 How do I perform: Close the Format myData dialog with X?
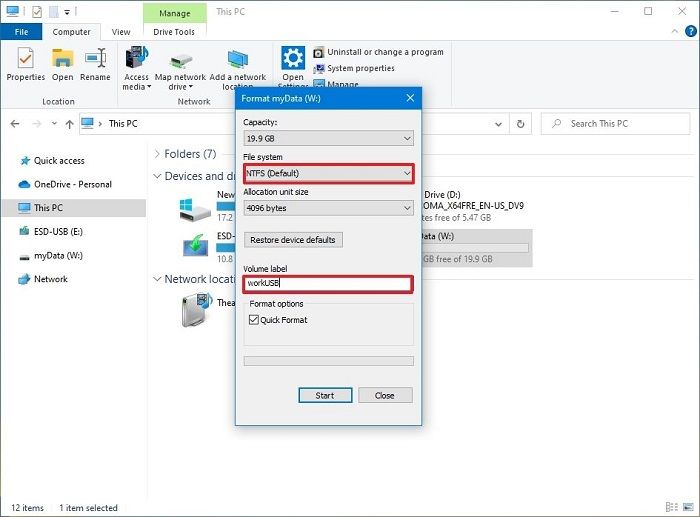pos(410,98)
